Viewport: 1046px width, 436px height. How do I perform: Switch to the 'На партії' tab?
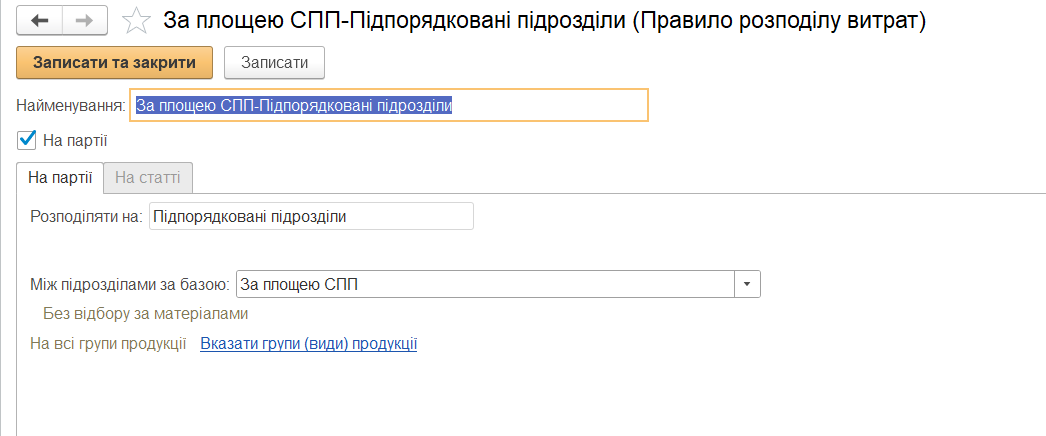[x=60, y=178]
